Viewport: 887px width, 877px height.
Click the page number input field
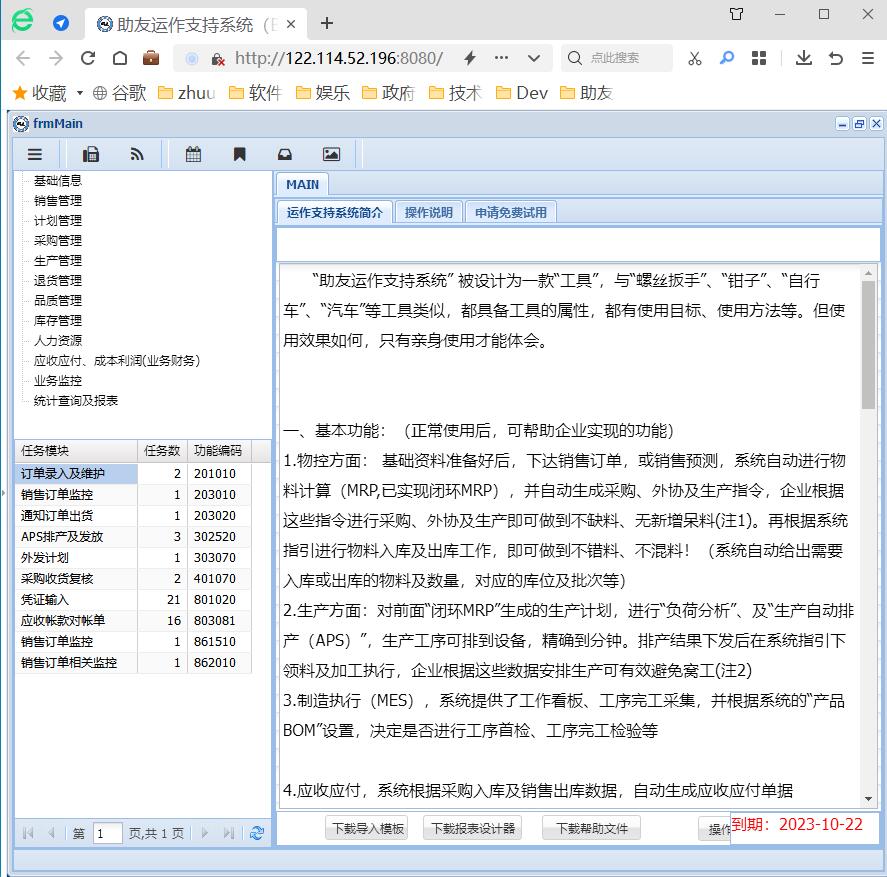pos(107,833)
